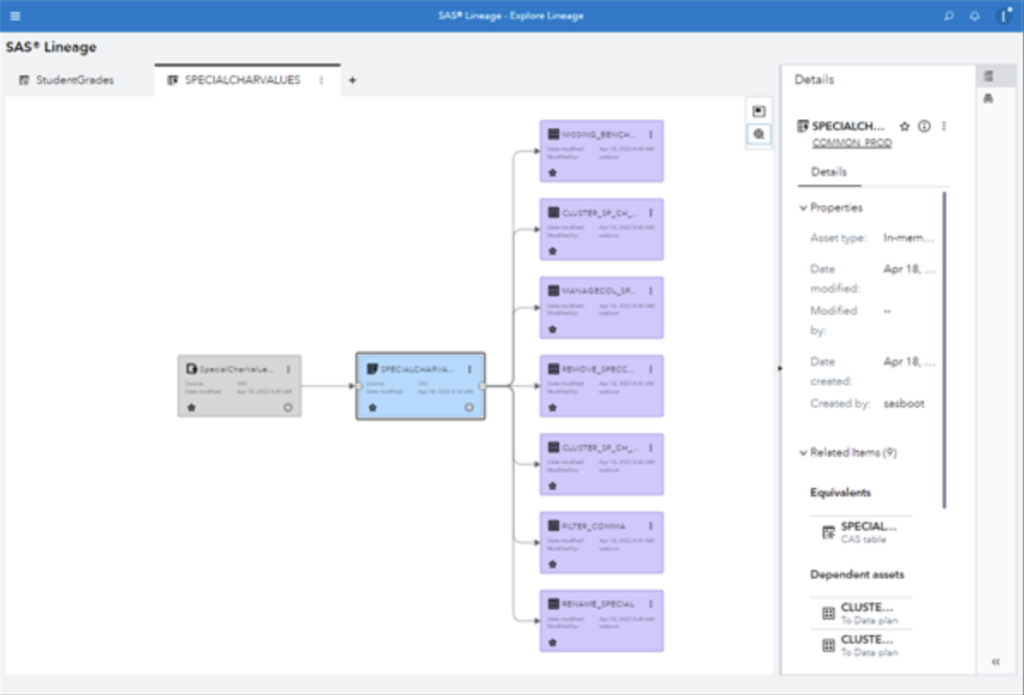This screenshot has height=695, width=1024.
Task: Click the circle on the blue SPECIALCHARVA node
Action: (x=468, y=408)
